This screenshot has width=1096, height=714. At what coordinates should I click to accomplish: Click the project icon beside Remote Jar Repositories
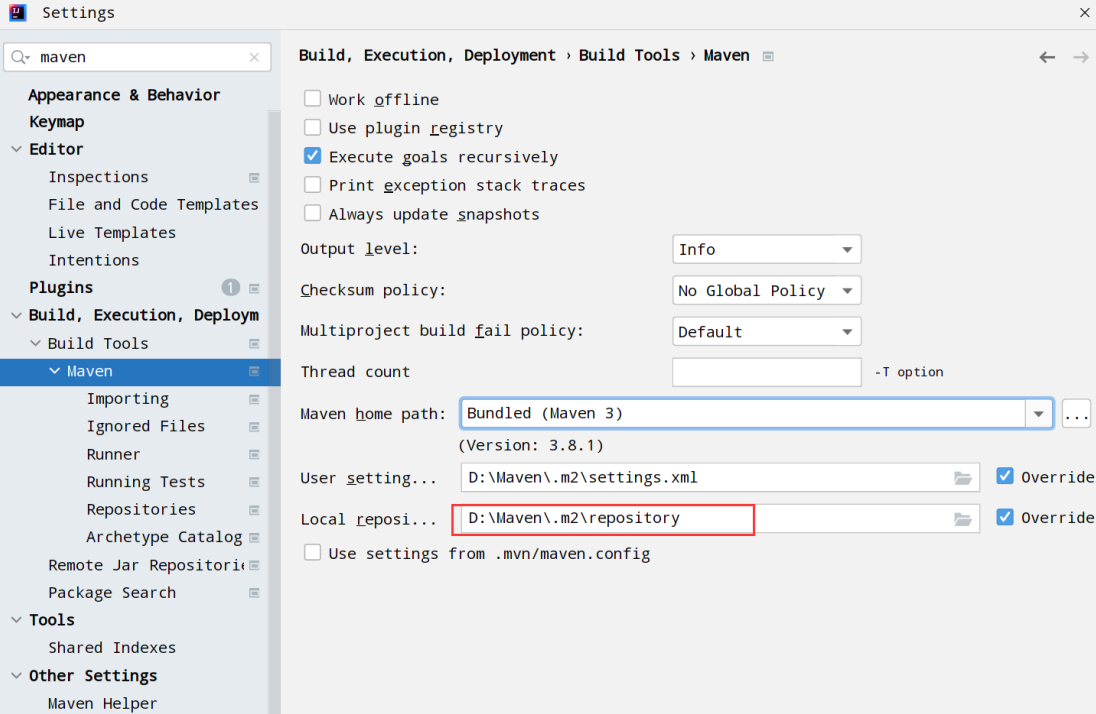pyautogui.click(x=254, y=565)
